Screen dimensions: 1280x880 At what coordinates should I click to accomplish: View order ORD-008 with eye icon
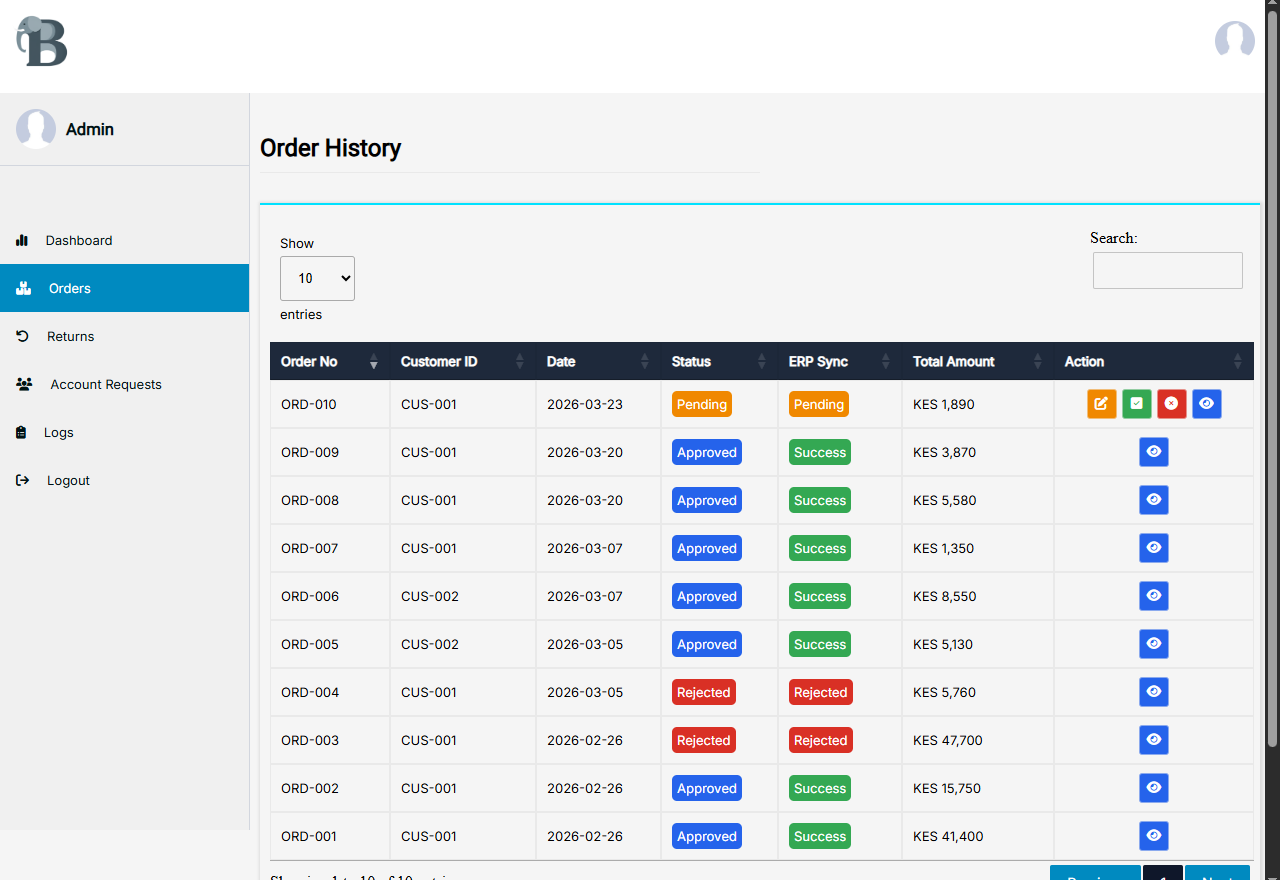pyautogui.click(x=1154, y=500)
